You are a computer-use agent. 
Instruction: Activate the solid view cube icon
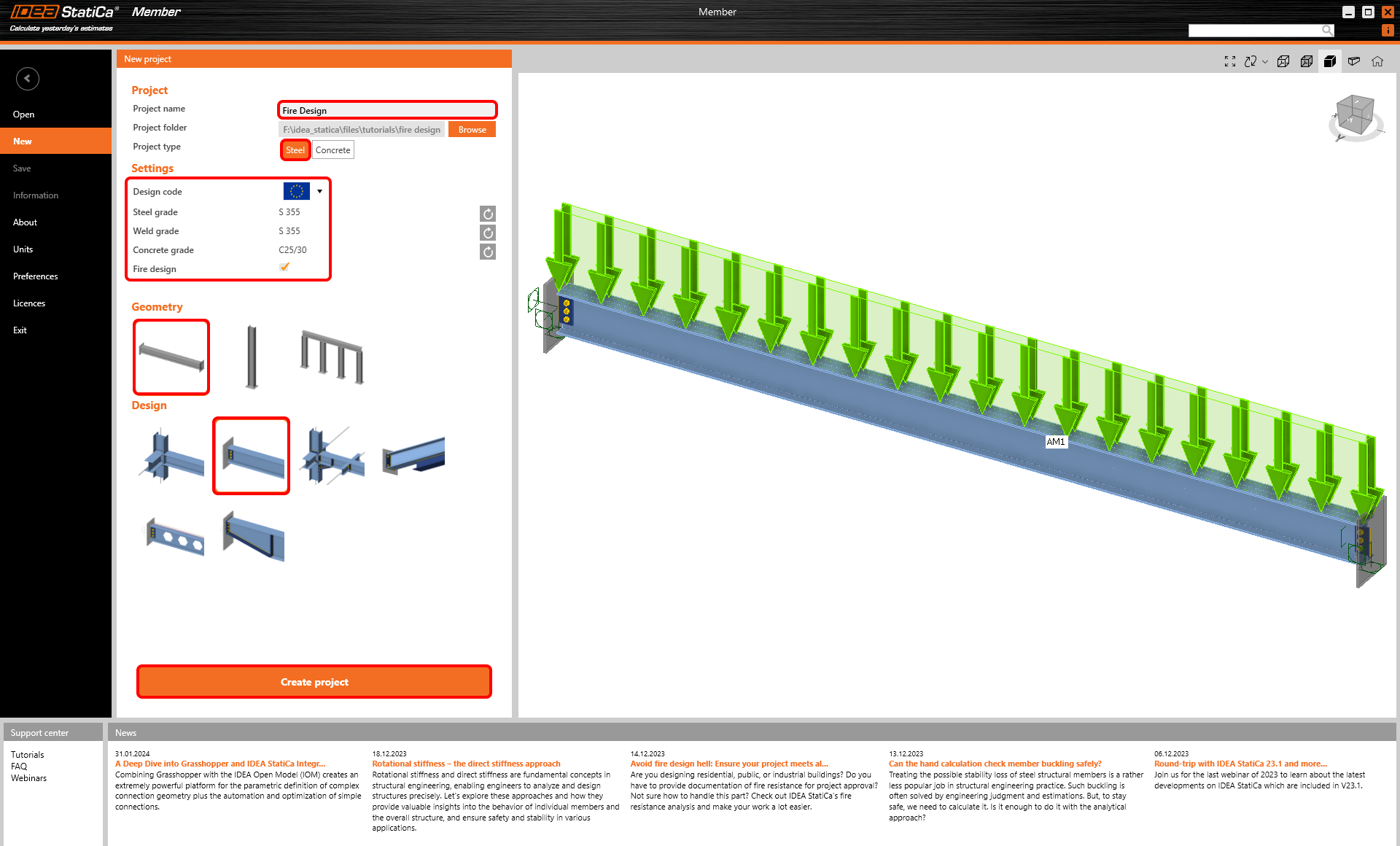tap(1329, 61)
